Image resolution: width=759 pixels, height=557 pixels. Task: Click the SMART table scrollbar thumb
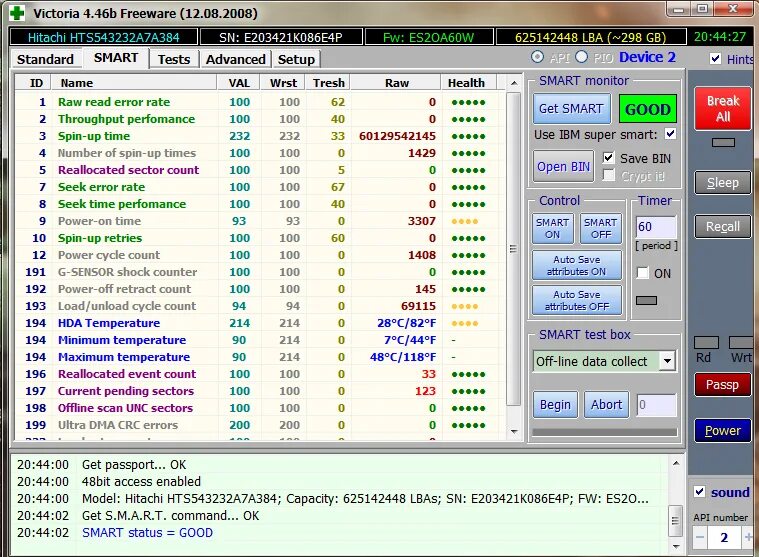[513, 249]
